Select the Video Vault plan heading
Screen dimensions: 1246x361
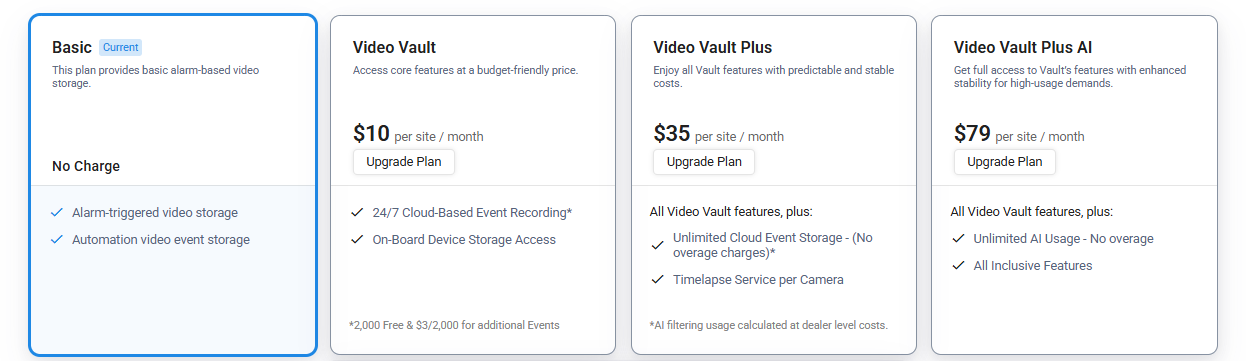coord(394,47)
